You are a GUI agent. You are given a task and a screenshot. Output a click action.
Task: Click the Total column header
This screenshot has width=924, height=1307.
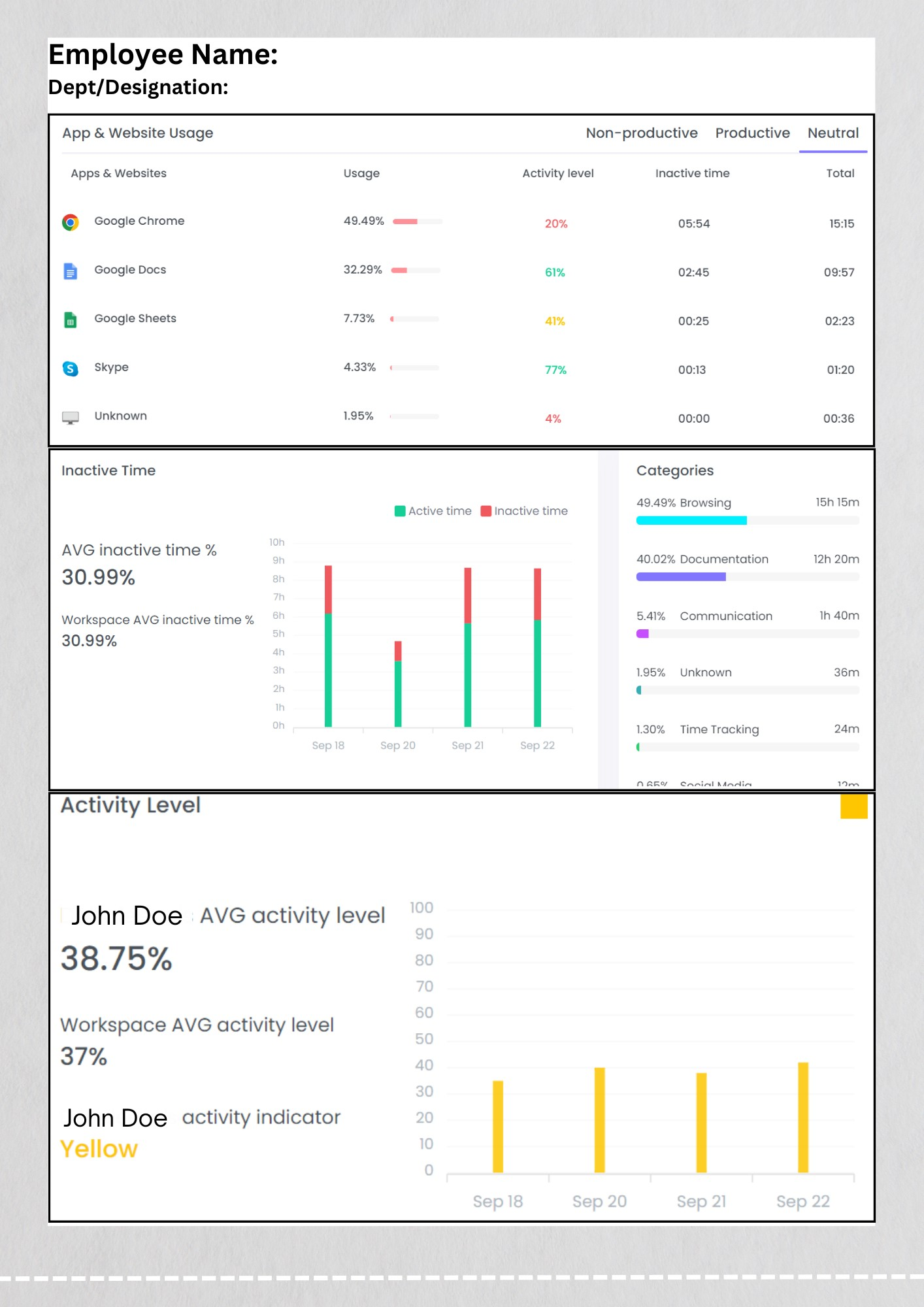pyautogui.click(x=840, y=173)
